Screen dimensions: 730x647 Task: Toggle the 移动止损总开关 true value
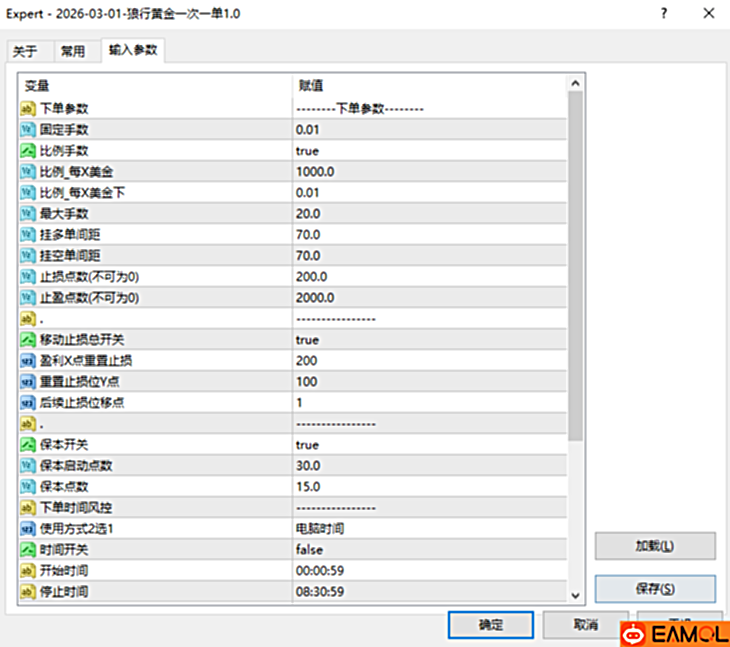tap(307, 340)
